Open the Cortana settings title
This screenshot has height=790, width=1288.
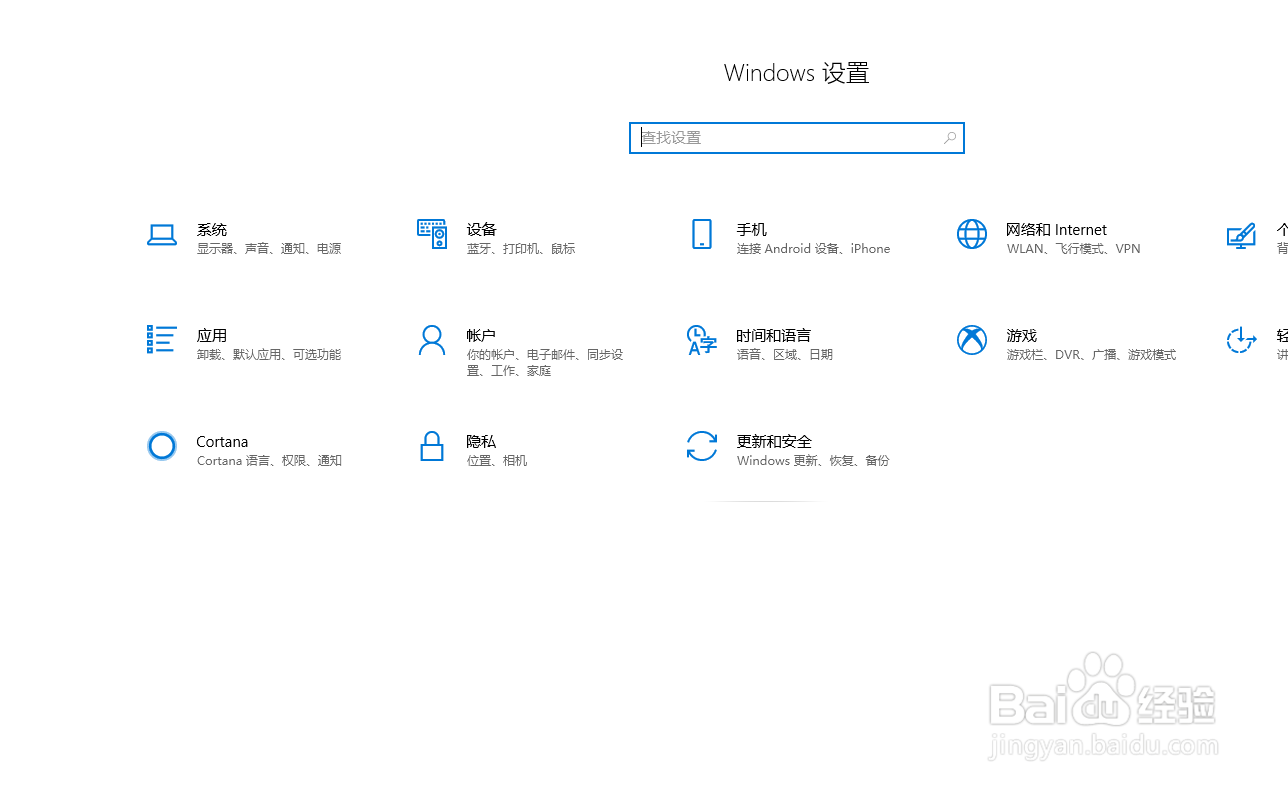[222, 442]
